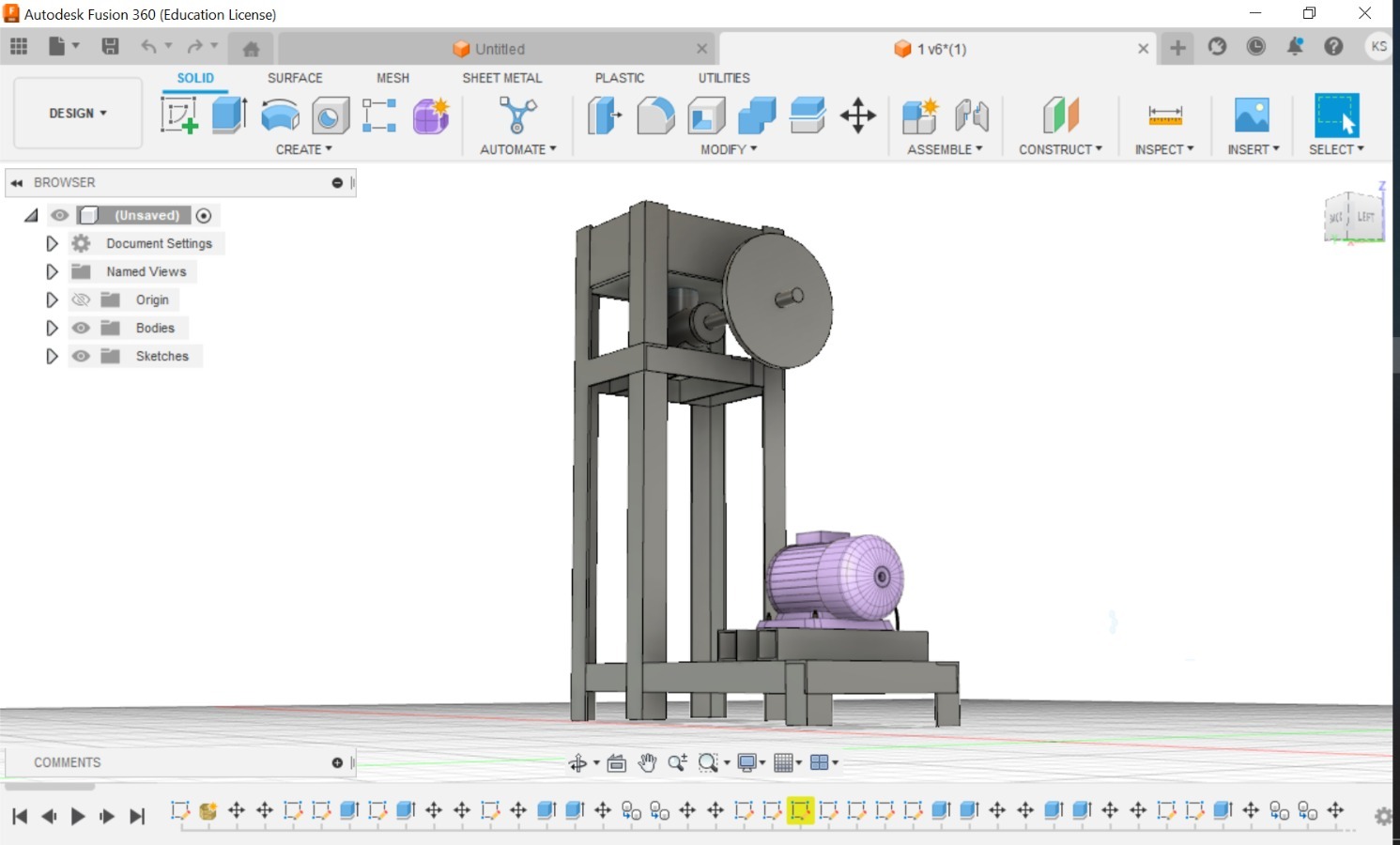The width and height of the screenshot is (1400, 845).
Task: Click the timeline horizontal scrollbar
Action: point(50,787)
